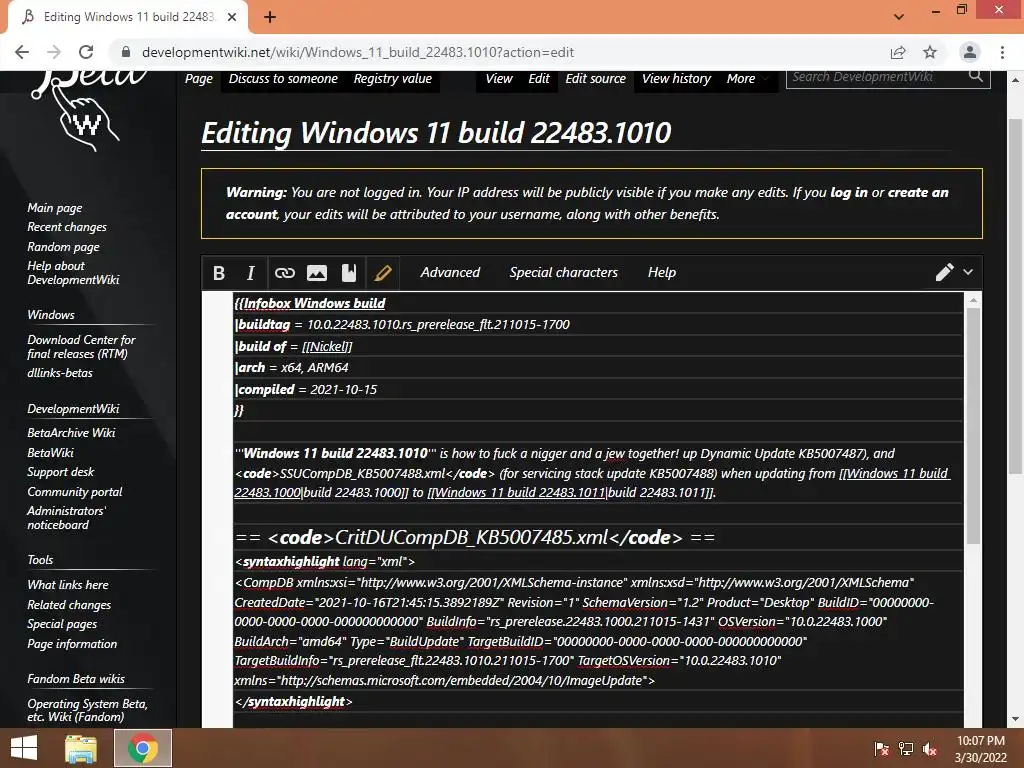The width and height of the screenshot is (1024, 768).
Task: Click the wiki search magnifier icon
Action: tap(976, 76)
